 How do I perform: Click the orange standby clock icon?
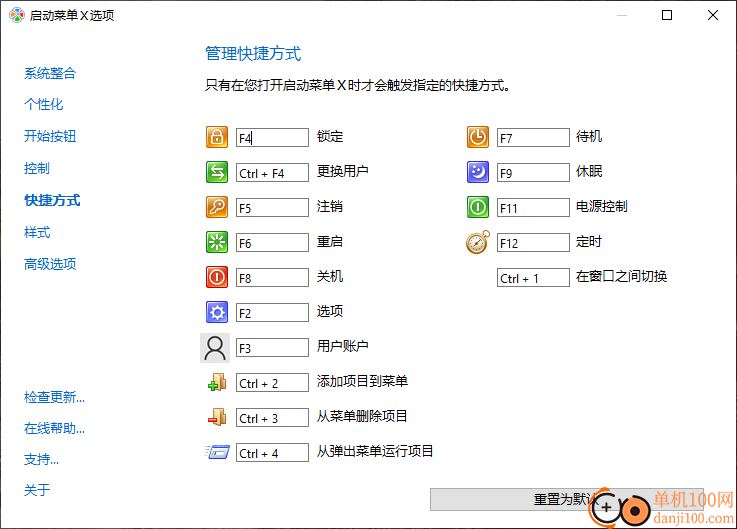coord(478,137)
